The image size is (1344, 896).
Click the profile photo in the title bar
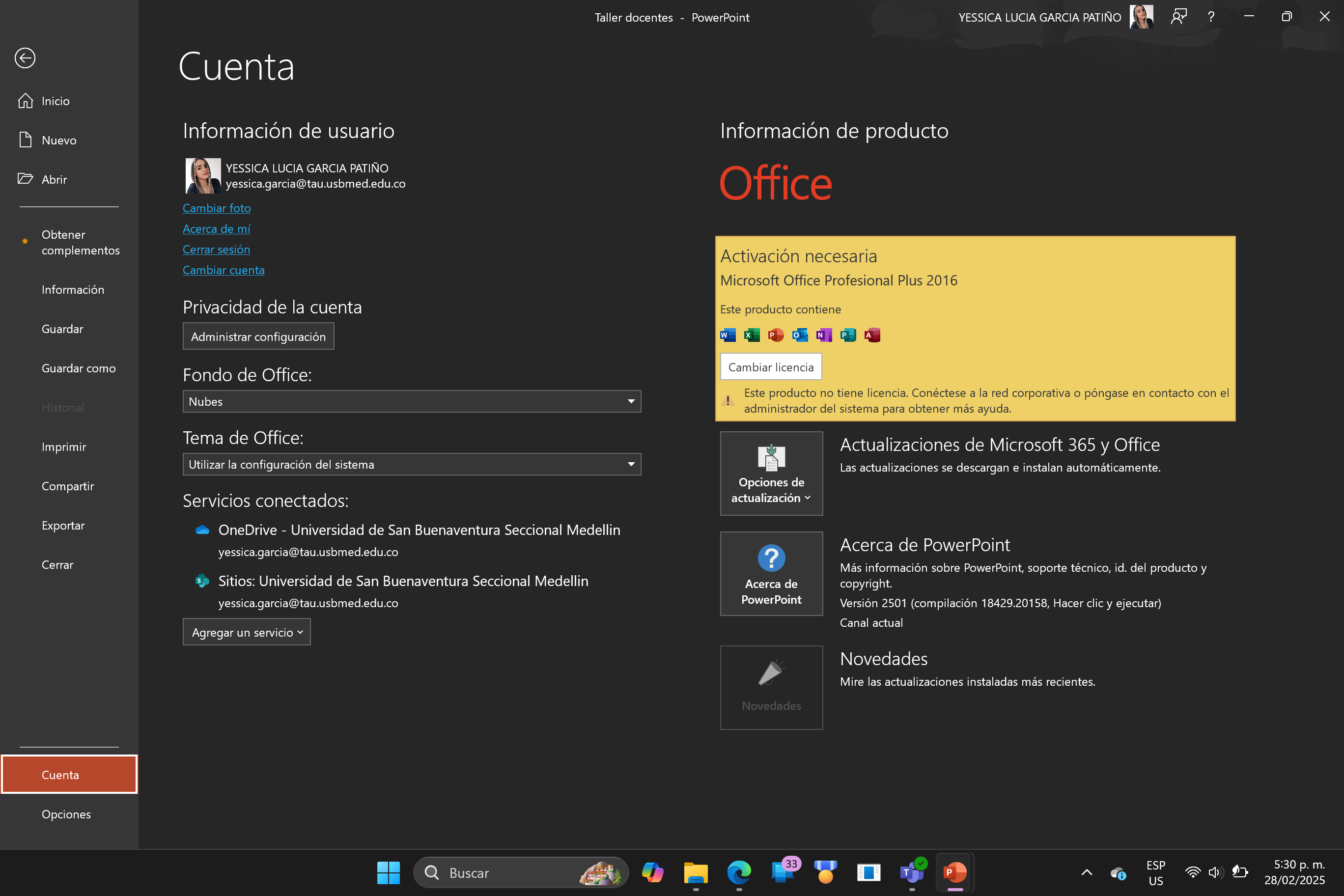(x=1141, y=17)
